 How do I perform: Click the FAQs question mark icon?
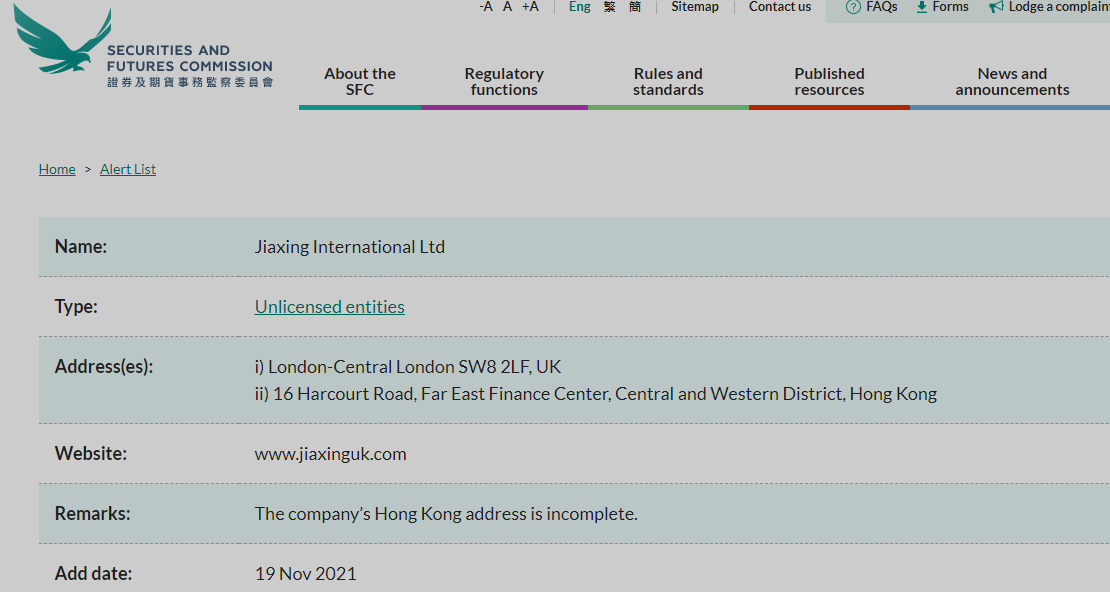pos(853,7)
